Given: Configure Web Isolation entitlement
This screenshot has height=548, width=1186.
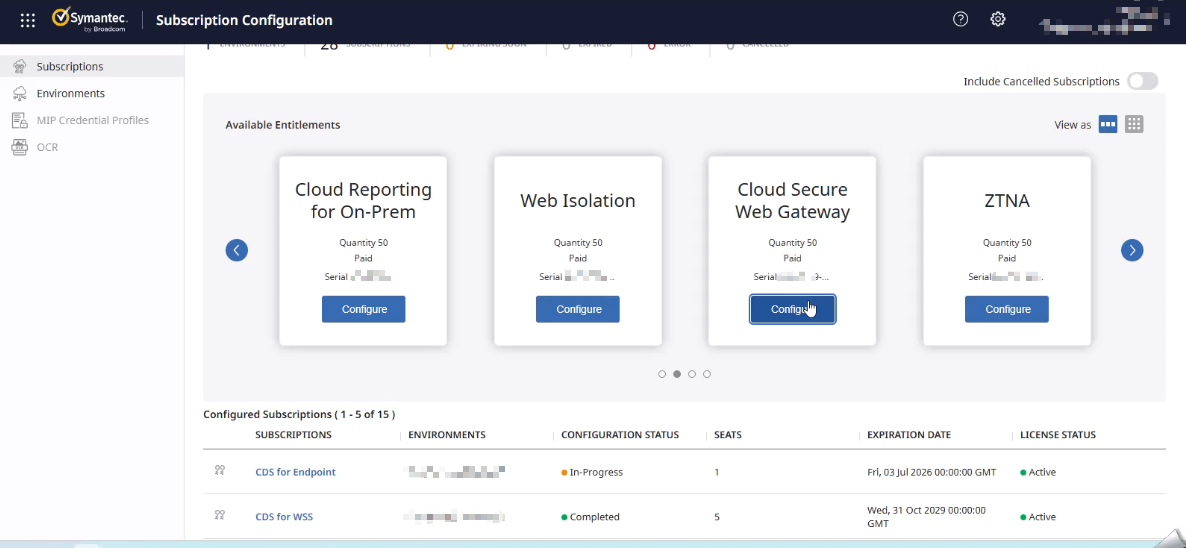Looking at the screenshot, I should pos(578,309).
